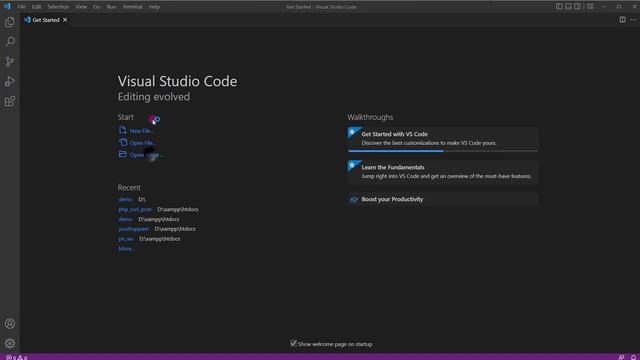640x360 pixels.
Task: Click the notifications bell in status bar
Action: (633, 357)
